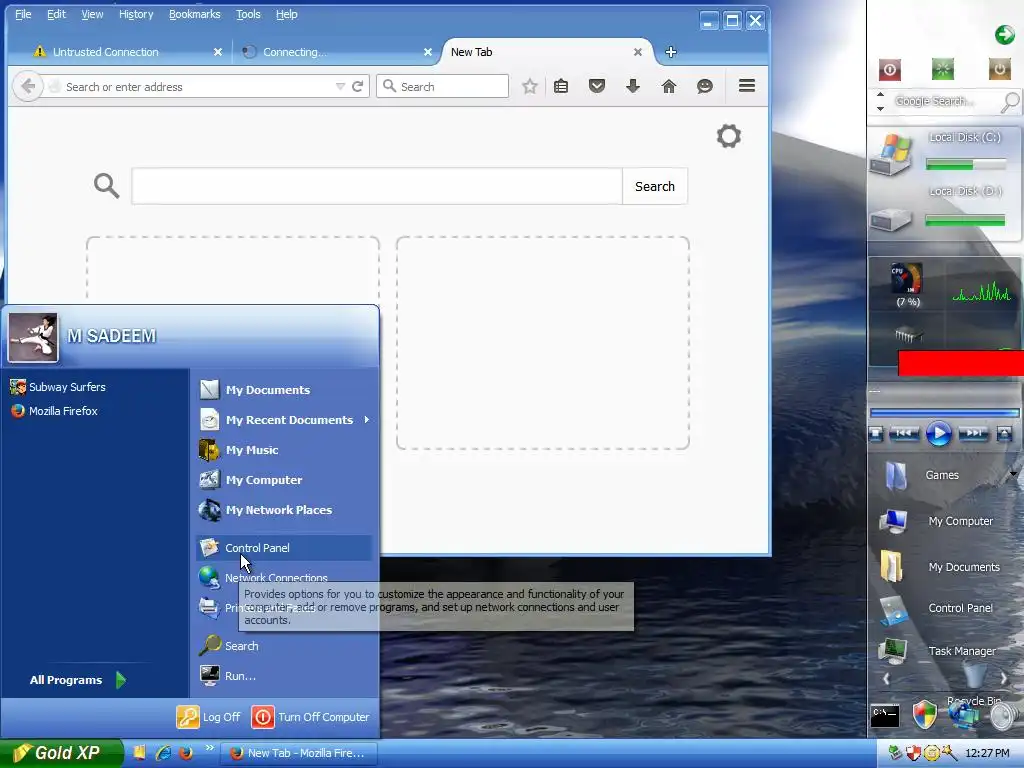Viewport: 1024px width, 768px height.
Task: Click the Google Search gadget down arrow
Action: pos(880,108)
